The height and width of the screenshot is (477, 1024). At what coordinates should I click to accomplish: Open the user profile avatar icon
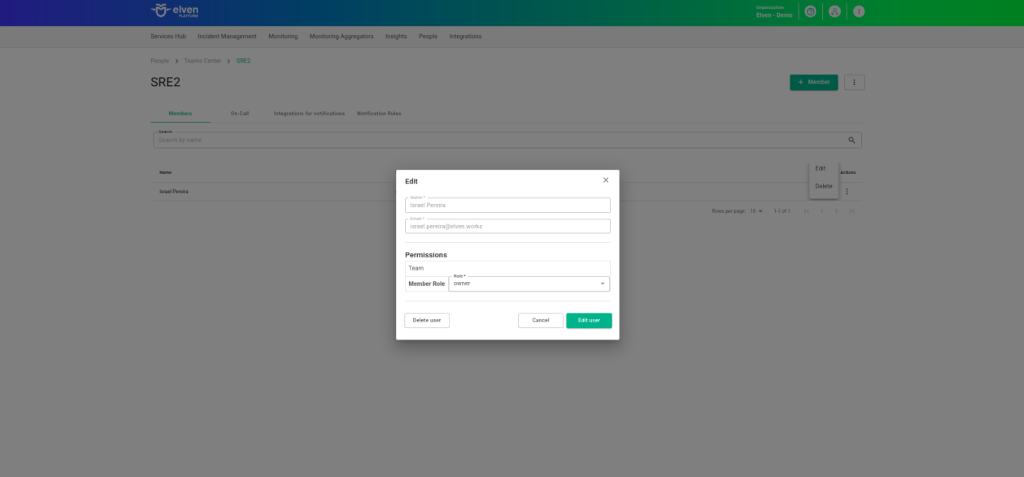858,12
